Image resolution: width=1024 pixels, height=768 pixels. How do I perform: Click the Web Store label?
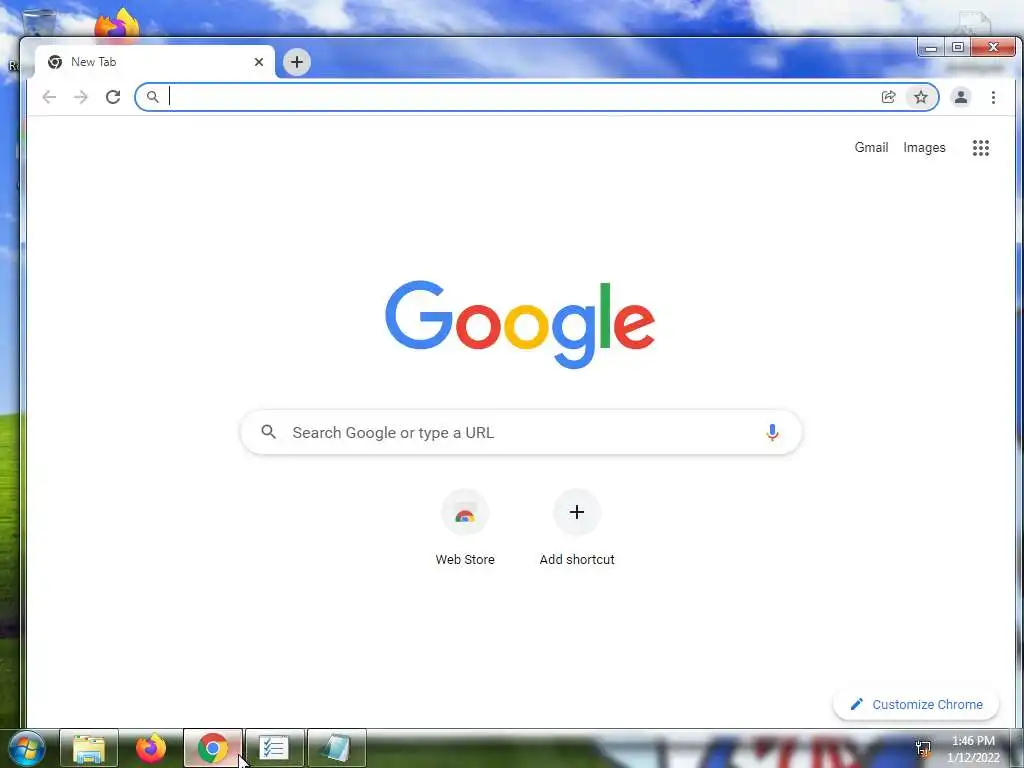pyautogui.click(x=465, y=560)
